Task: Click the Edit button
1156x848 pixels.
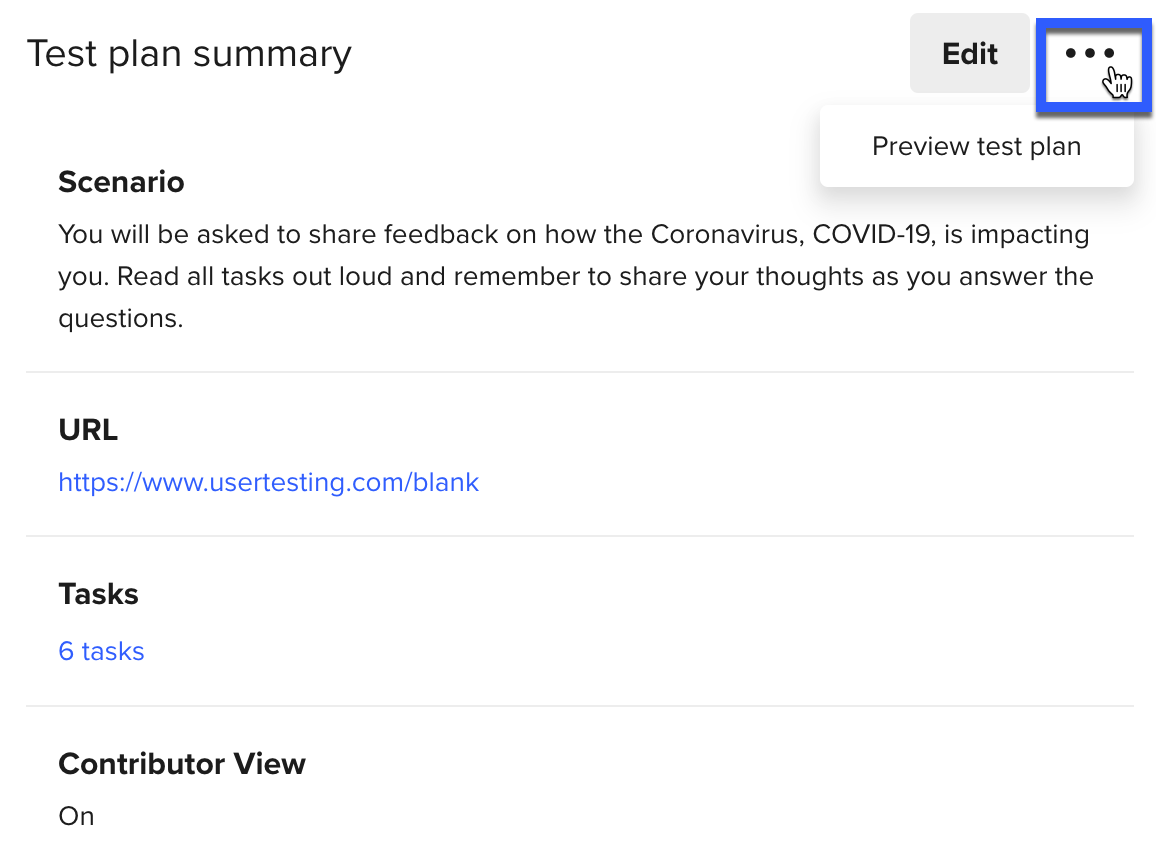Action: tap(969, 53)
